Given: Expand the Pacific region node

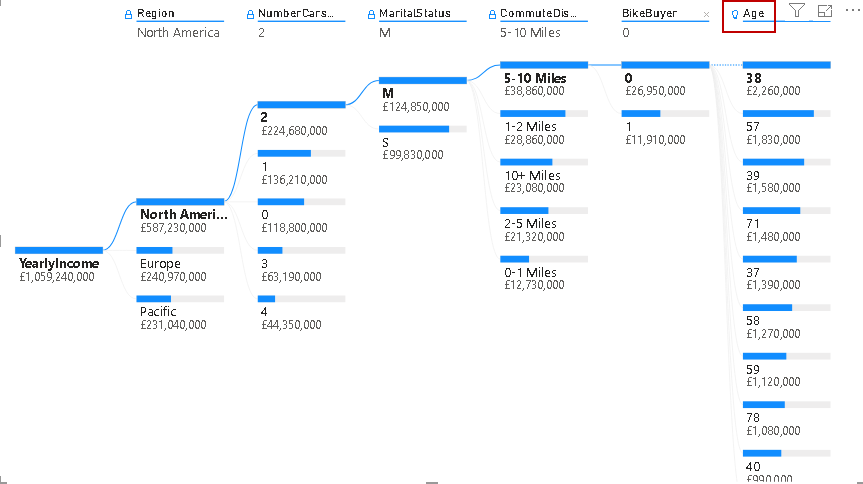Looking at the screenshot, I should 160,311.
